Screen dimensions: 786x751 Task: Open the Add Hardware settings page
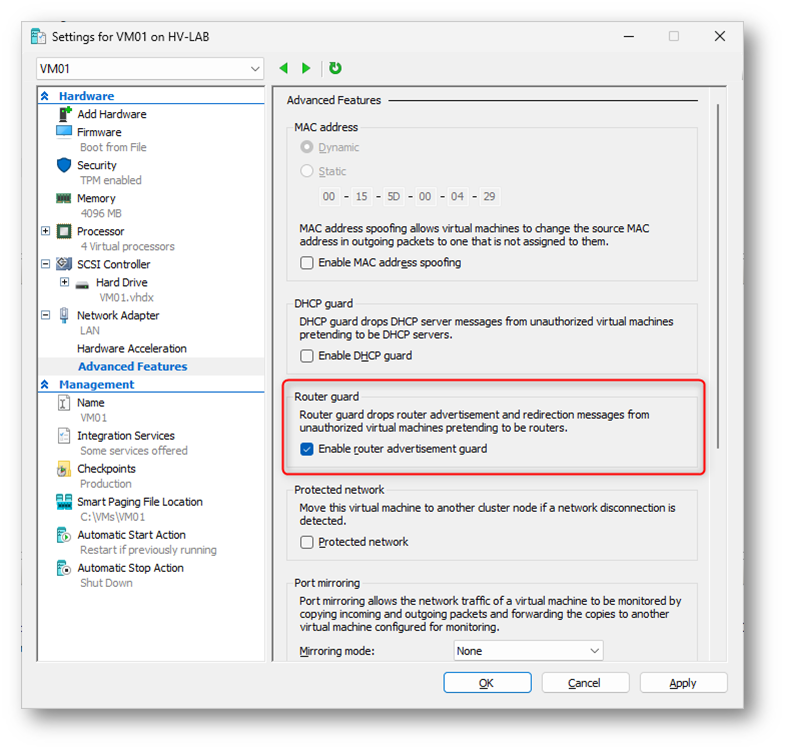tap(112, 114)
